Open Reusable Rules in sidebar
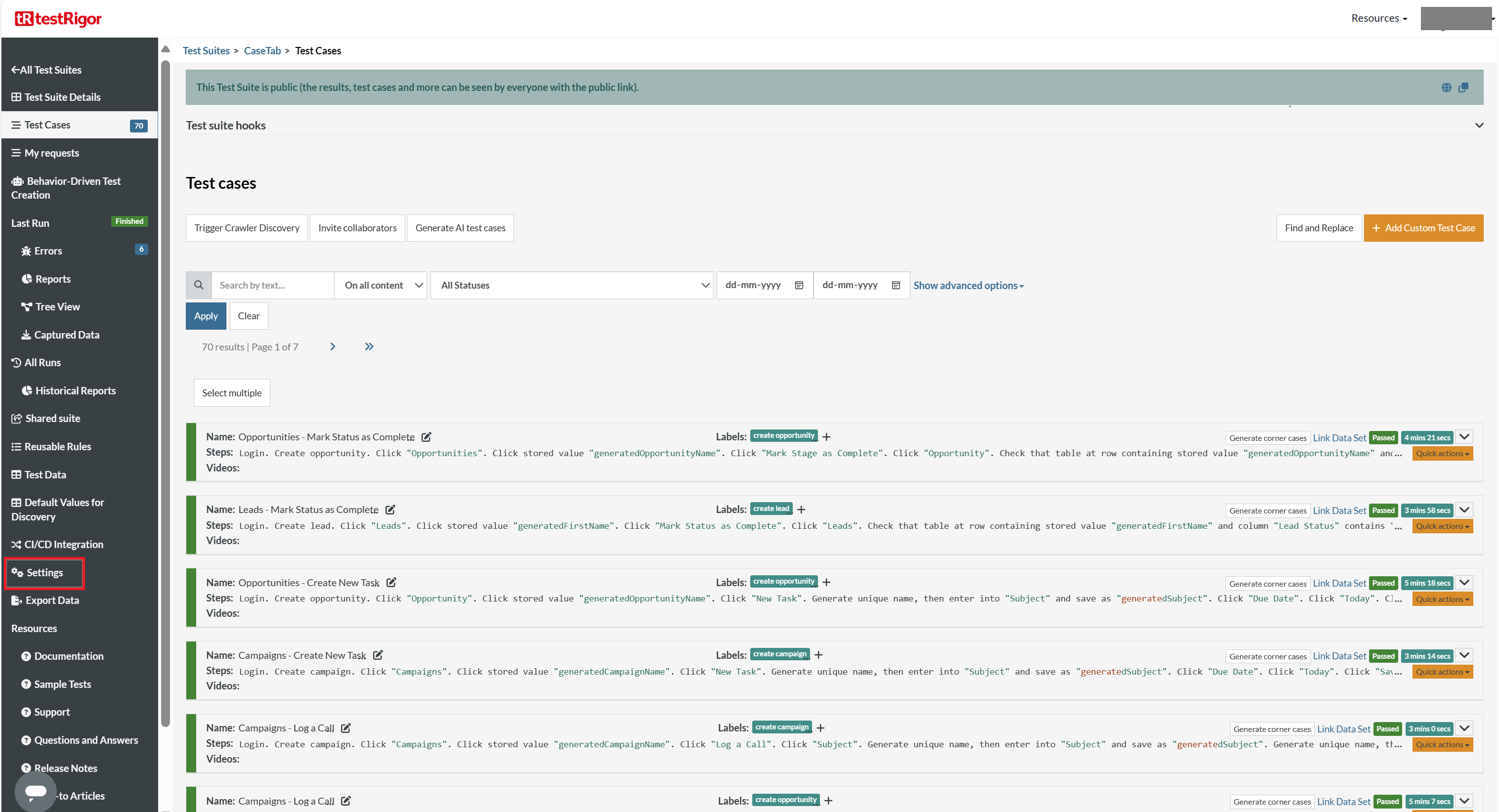1499x812 pixels. (x=57, y=446)
